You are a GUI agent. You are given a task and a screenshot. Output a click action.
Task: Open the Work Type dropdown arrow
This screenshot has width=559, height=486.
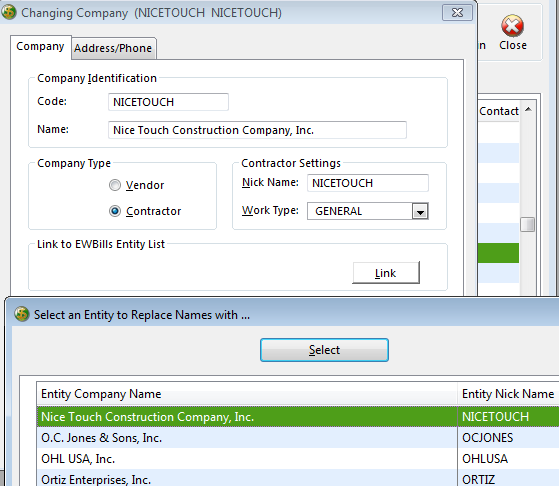pos(420,211)
